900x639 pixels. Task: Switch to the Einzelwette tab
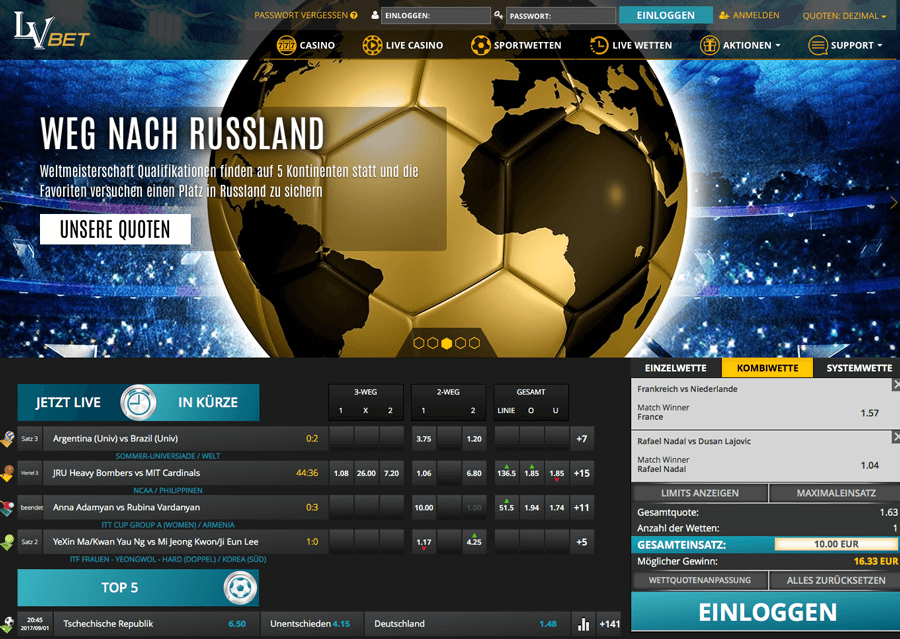click(x=676, y=368)
